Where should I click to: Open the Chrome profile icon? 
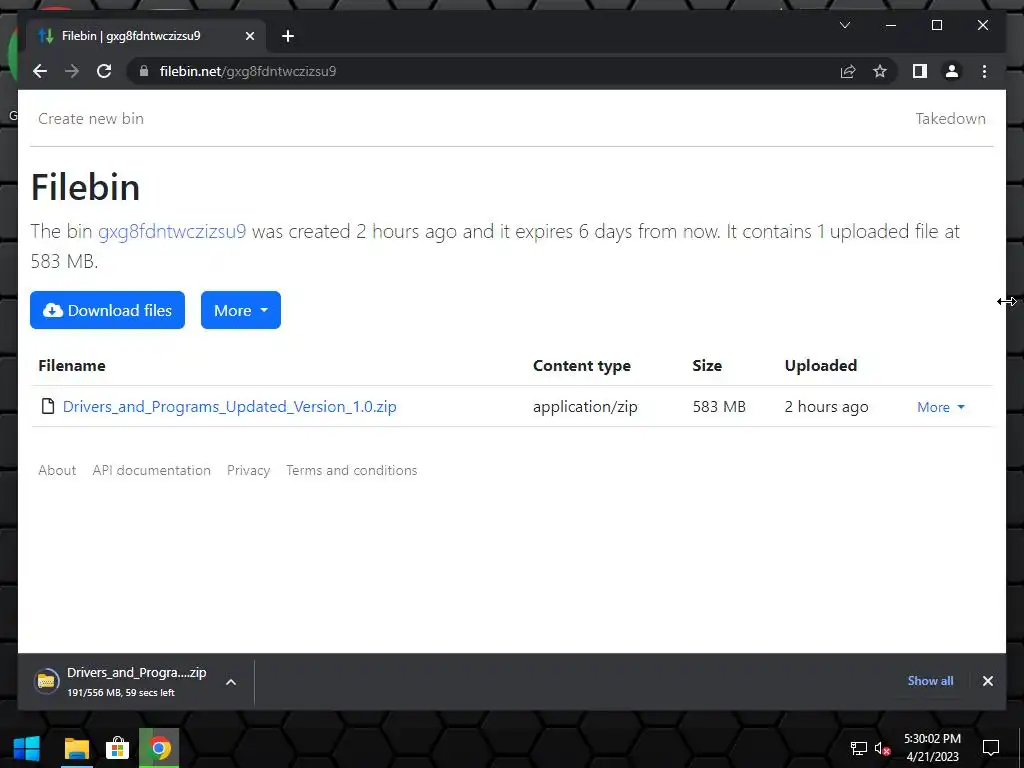(x=952, y=71)
